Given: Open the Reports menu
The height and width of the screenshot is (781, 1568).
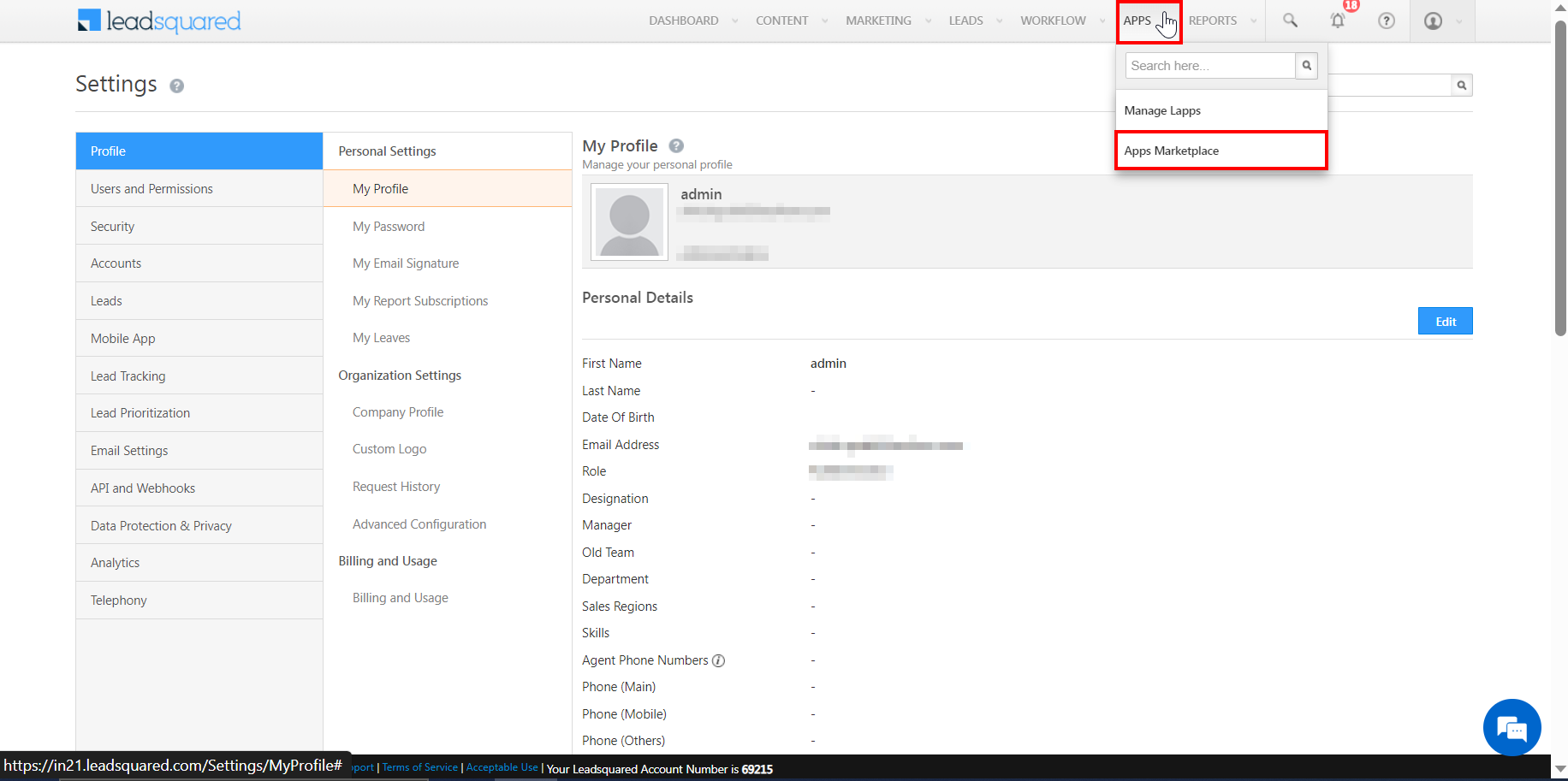Looking at the screenshot, I should point(1213,21).
